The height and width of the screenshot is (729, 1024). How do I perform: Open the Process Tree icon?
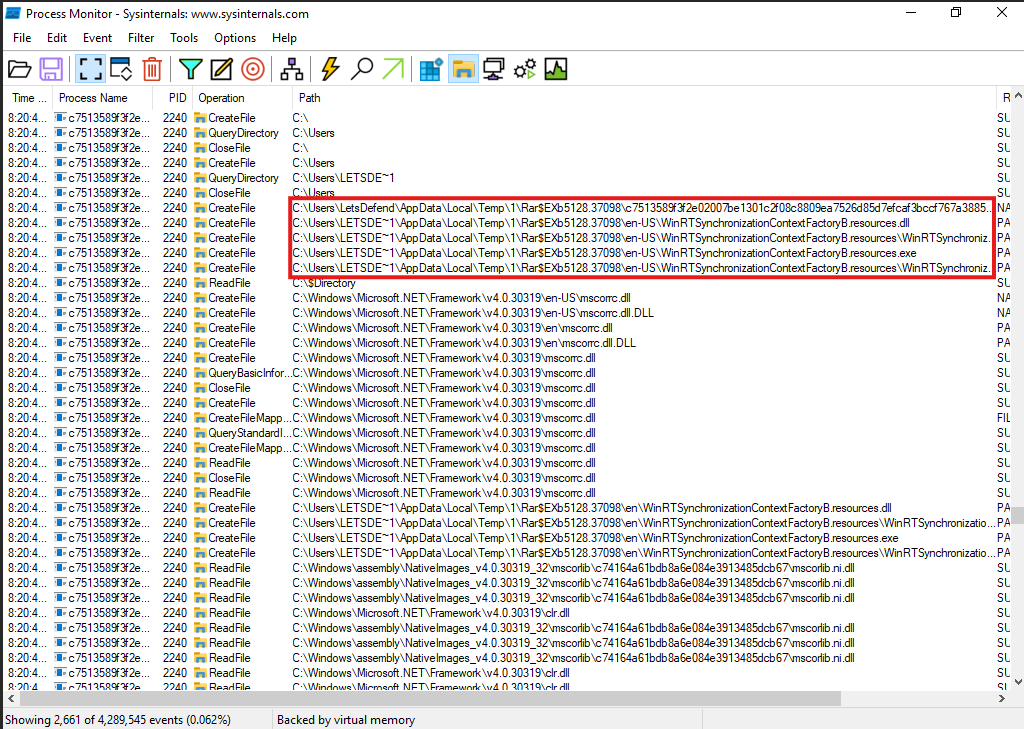point(291,69)
